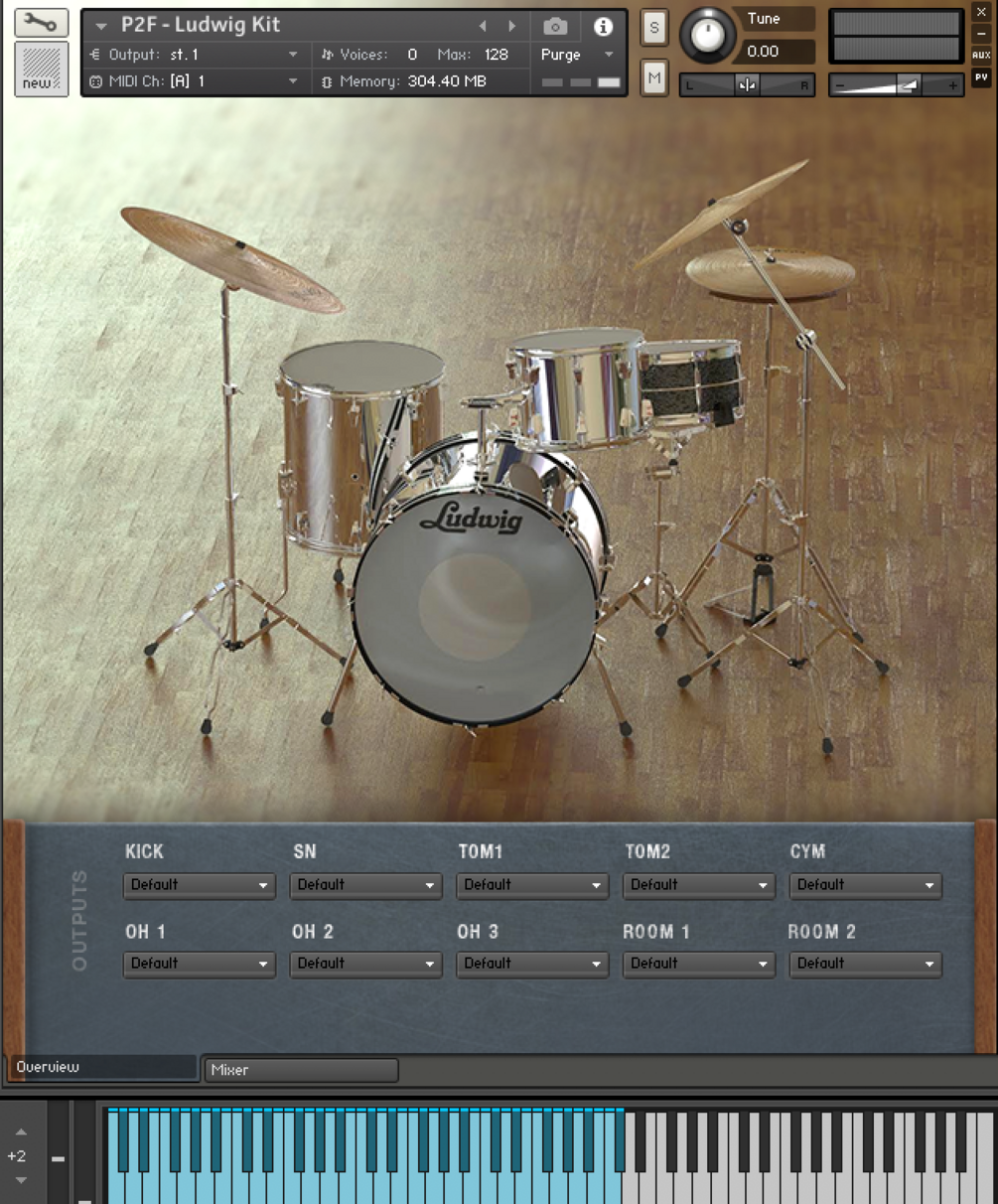Open snapshot view with camera icon
The height and width of the screenshot is (1204, 998).
pyautogui.click(x=556, y=27)
